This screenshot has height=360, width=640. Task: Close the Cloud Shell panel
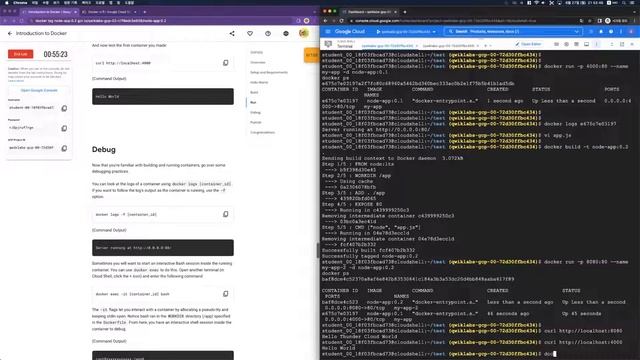pyautogui.click(x=632, y=44)
